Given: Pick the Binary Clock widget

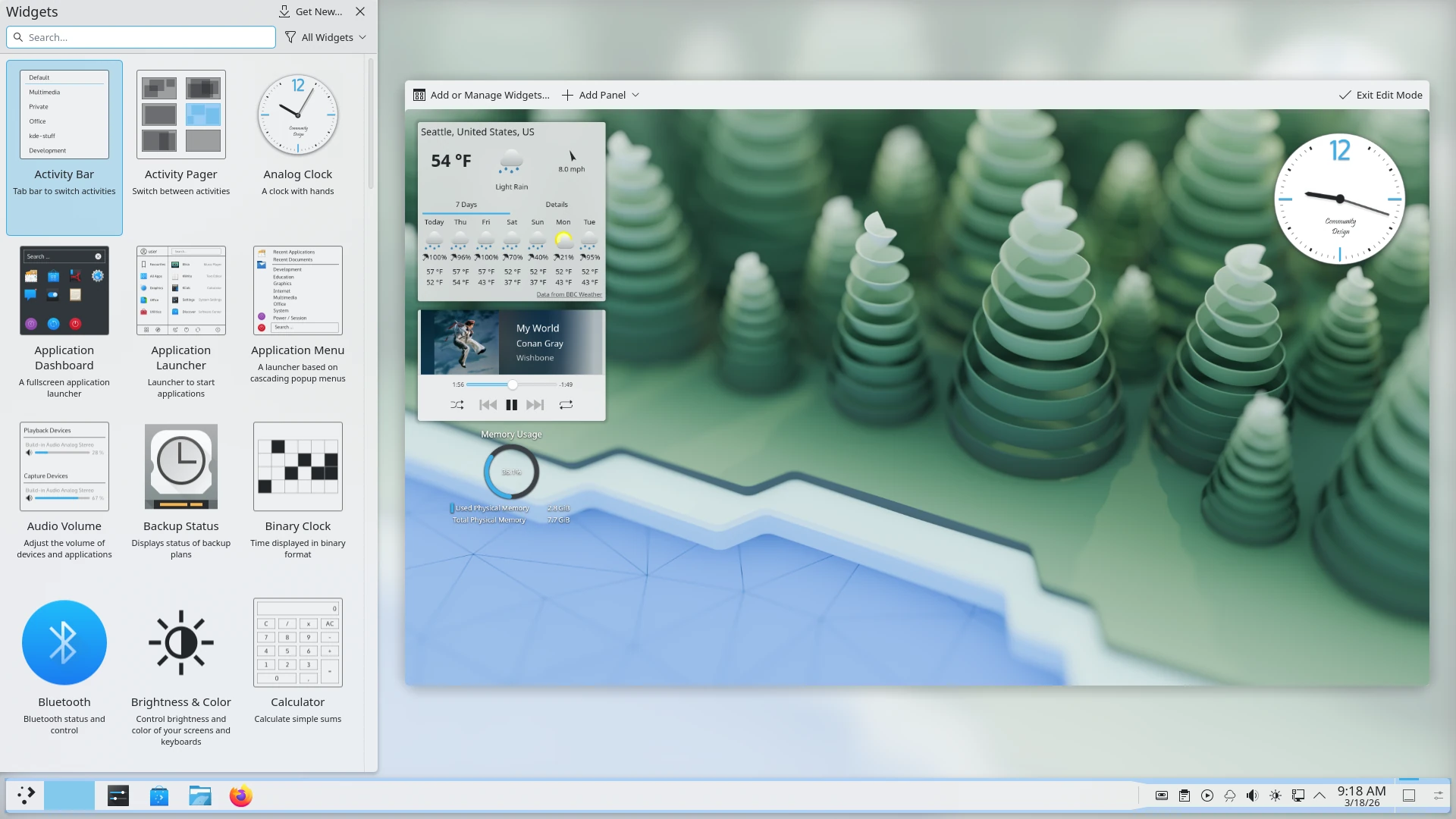Looking at the screenshot, I should coord(298,500).
